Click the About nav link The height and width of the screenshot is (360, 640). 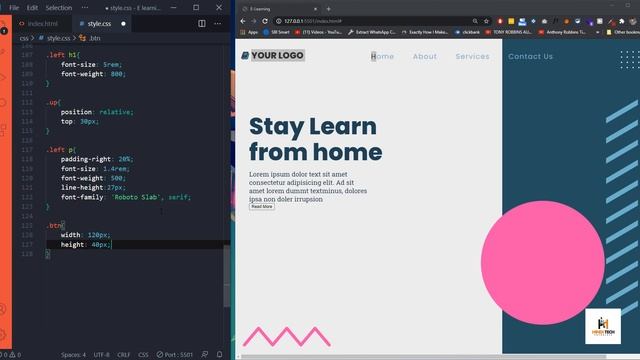pos(424,56)
